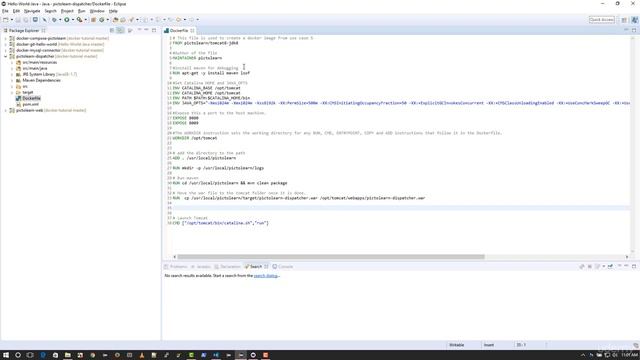Expand the docker-mysql-connector project

[6, 50]
